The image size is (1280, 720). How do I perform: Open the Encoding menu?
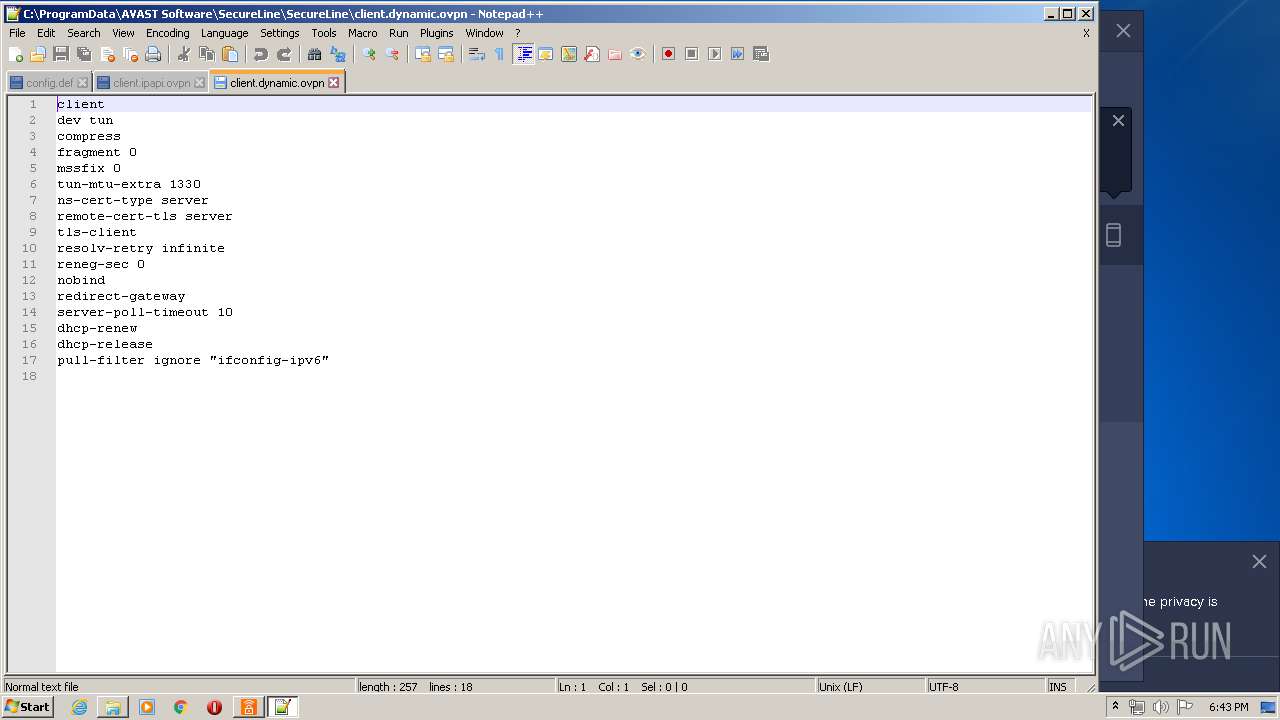(167, 33)
